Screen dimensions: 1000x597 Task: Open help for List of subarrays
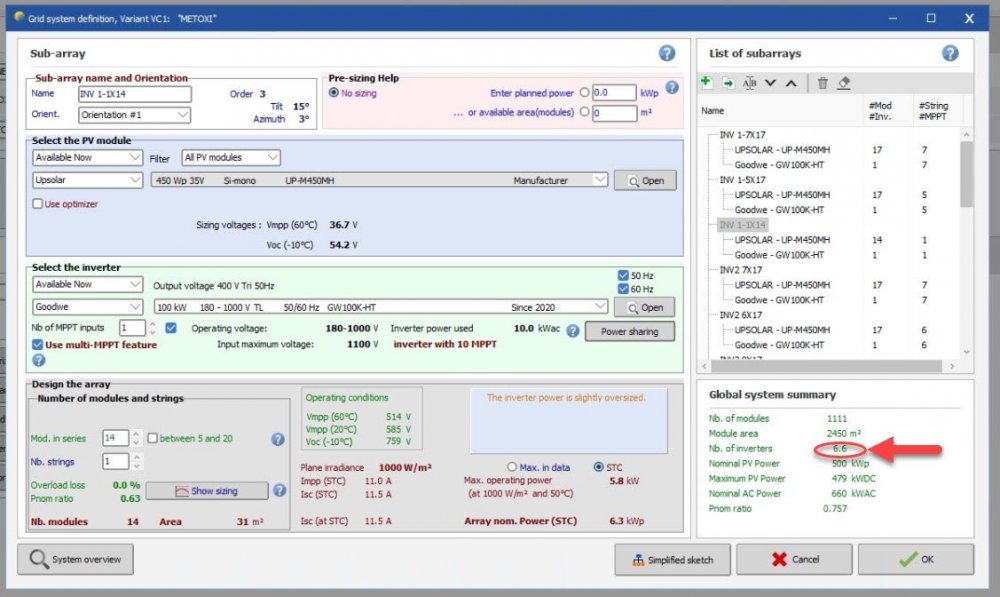pos(950,54)
